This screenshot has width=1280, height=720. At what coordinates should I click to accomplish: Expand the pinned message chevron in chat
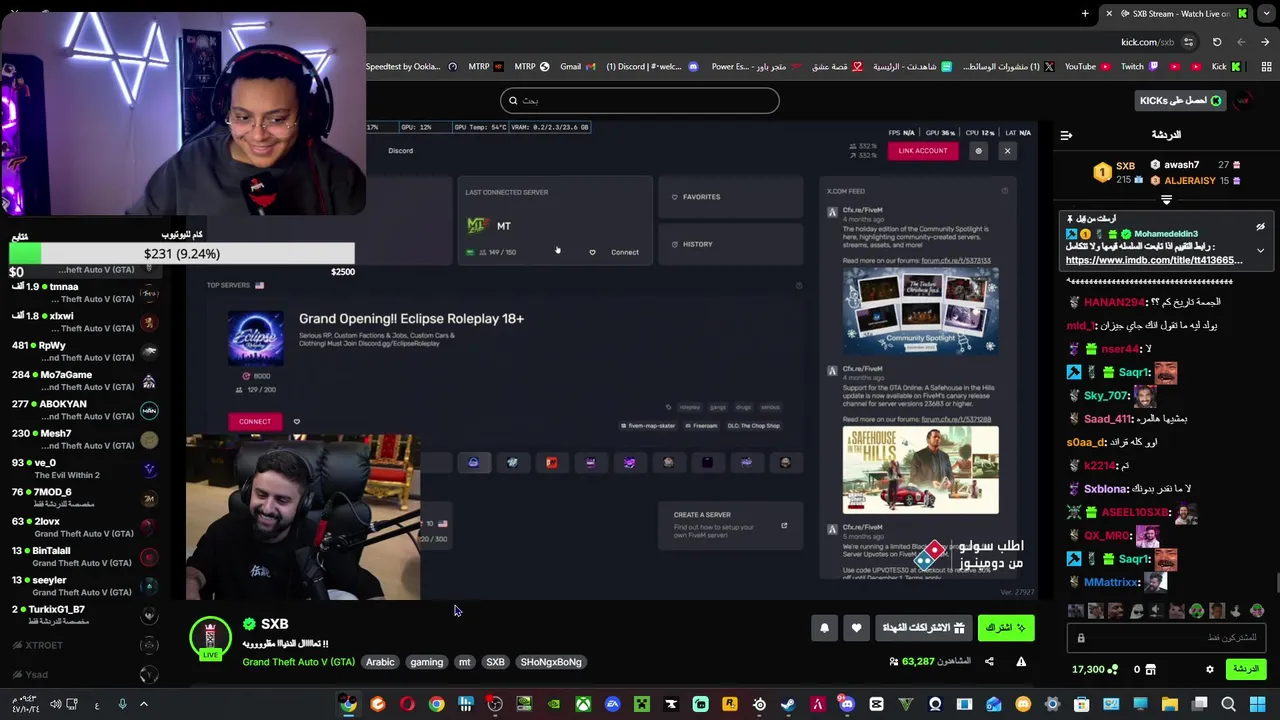click(1260, 251)
